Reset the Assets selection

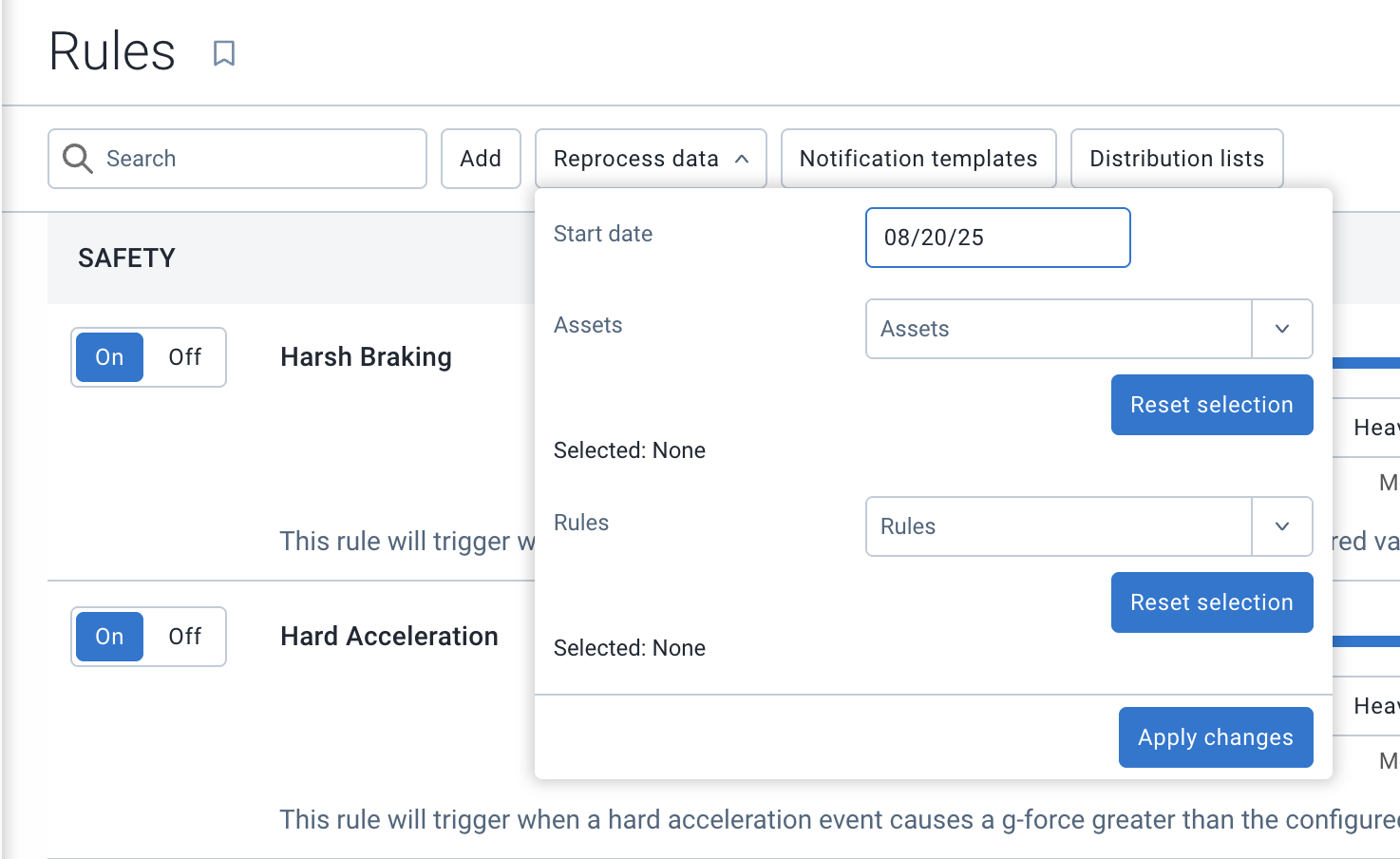(x=1212, y=405)
